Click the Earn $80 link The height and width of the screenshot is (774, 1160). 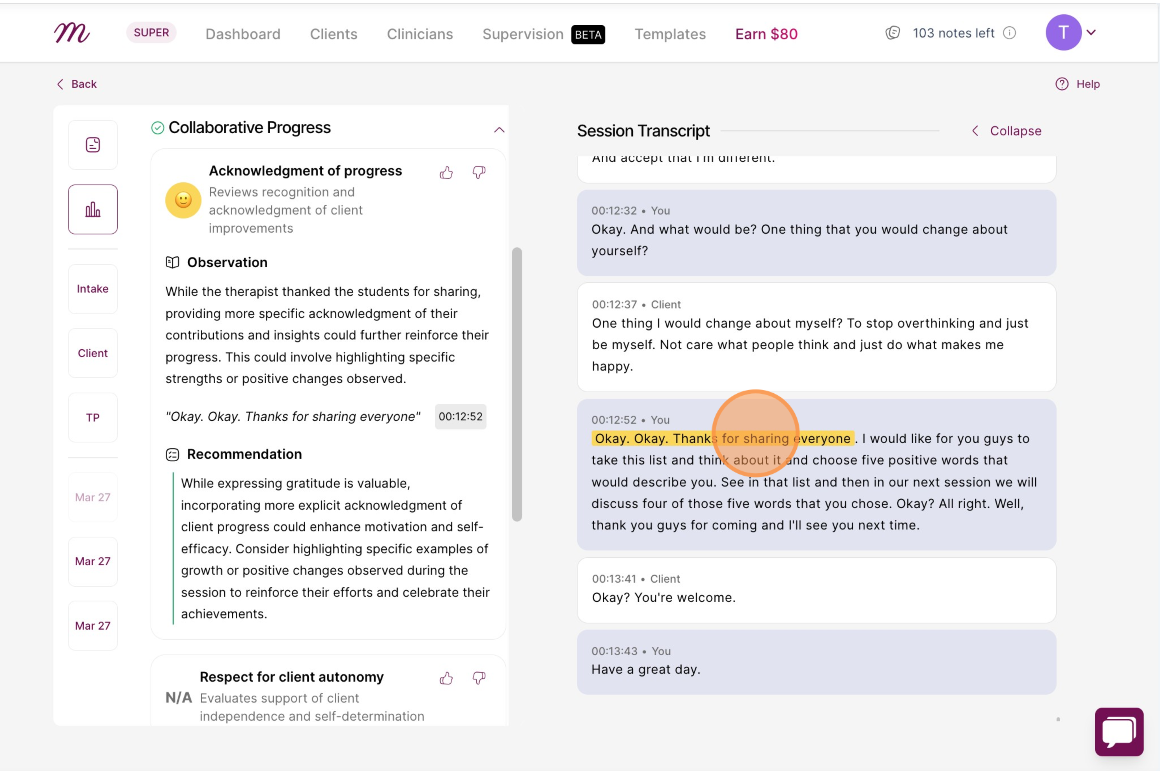766,34
